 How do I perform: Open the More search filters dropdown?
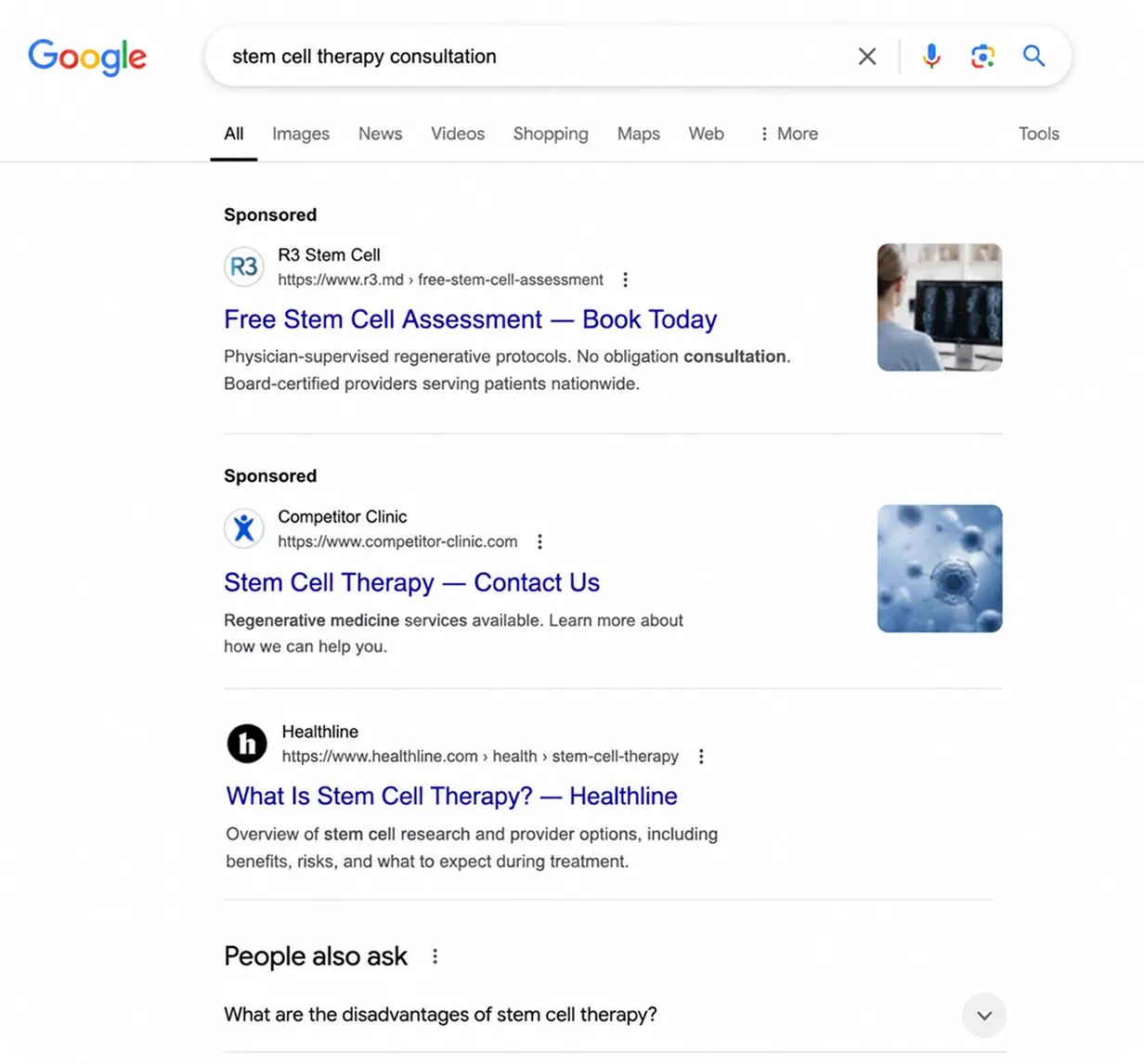click(x=788, y=134)
